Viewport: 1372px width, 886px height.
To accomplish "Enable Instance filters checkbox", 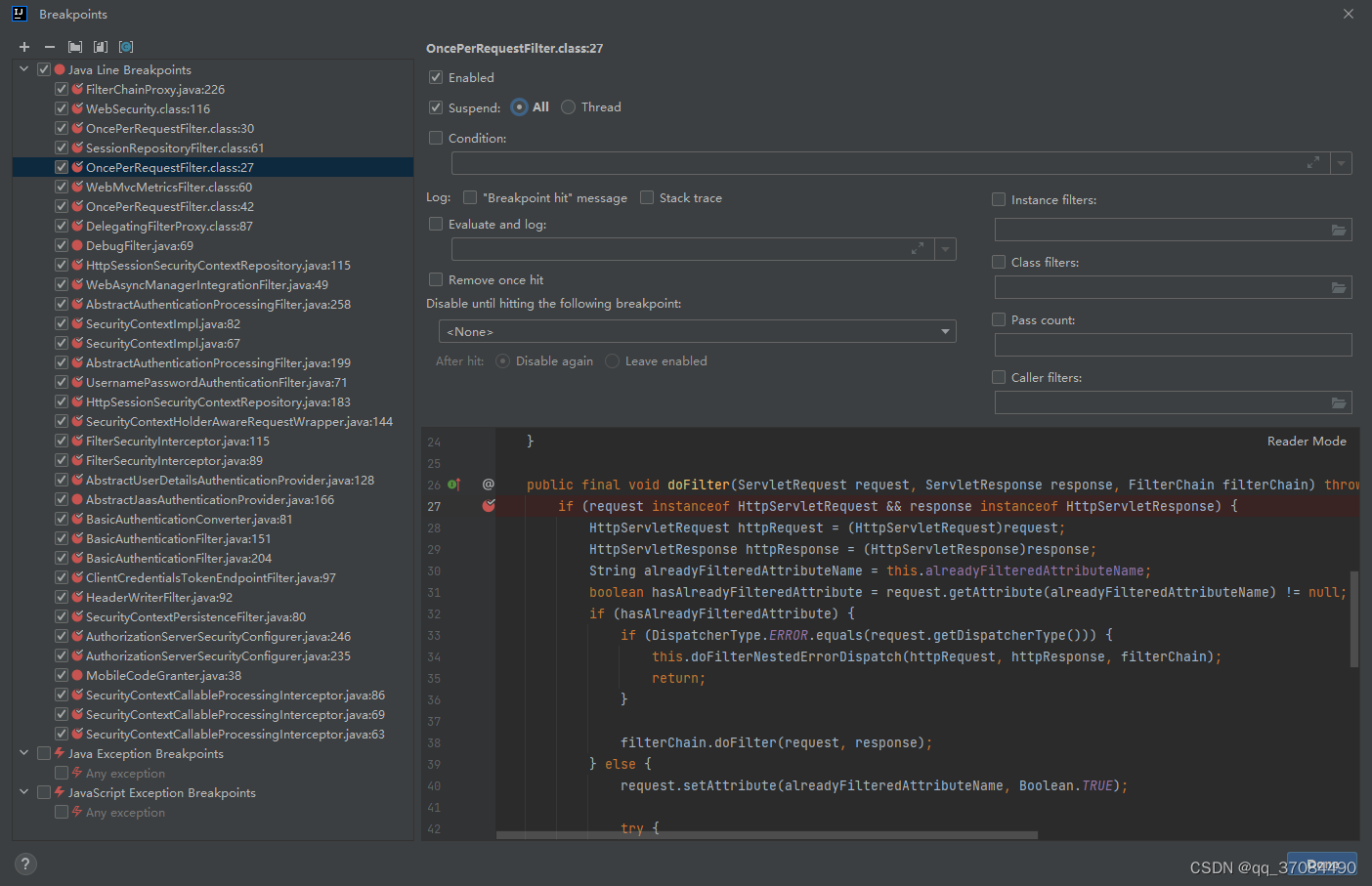I will click(x=999, y=199).
